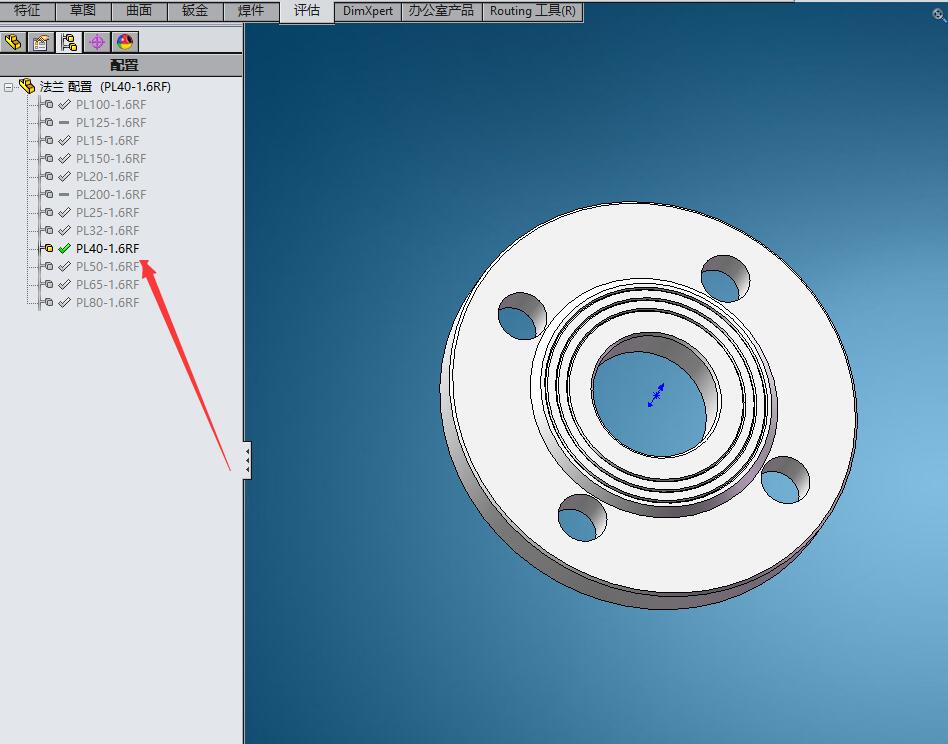Select the PL80-1.6RF configuration
Screen dimensions: 948x744
coord(107,303)
